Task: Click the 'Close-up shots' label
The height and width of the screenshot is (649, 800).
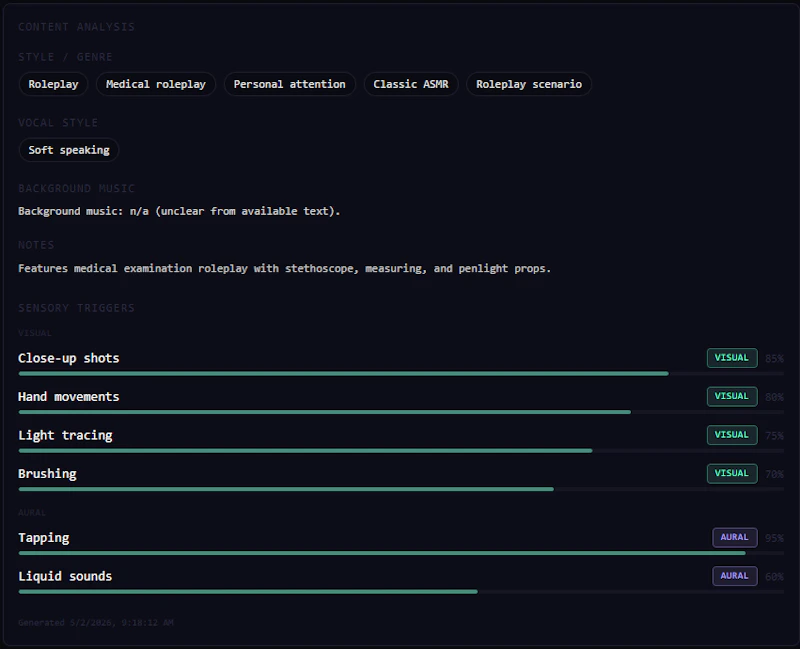Action: pos(68,358)
